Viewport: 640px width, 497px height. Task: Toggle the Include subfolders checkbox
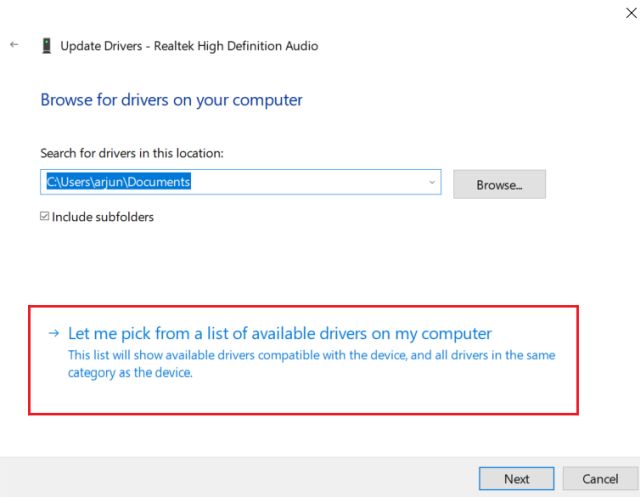44,216
